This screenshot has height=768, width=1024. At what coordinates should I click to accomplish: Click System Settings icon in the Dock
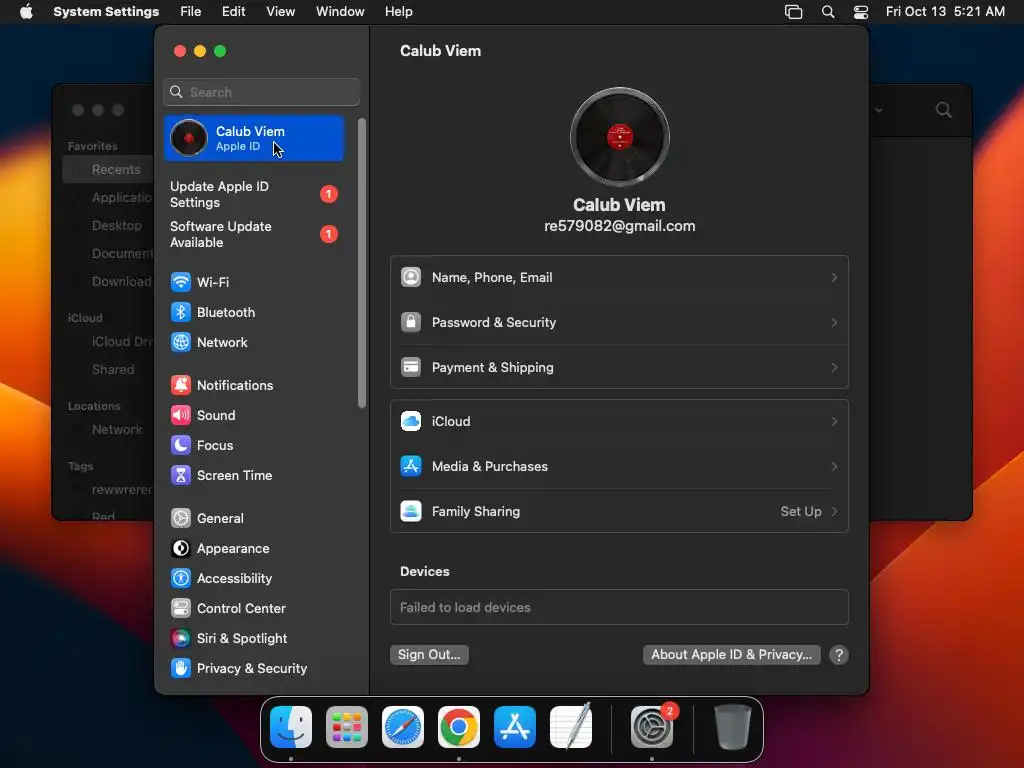coord(652,727)
